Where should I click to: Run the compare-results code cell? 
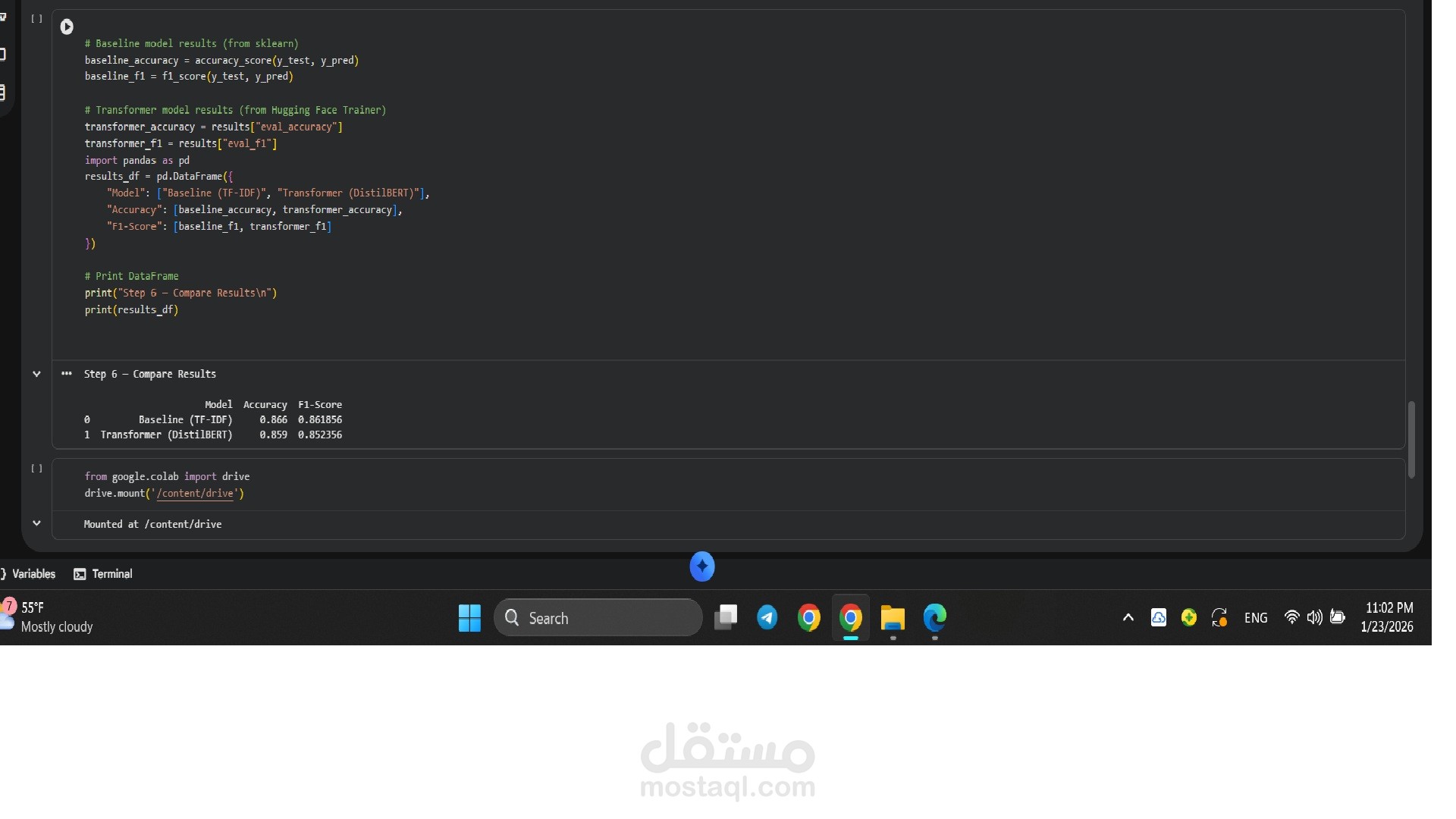(67, 27)
